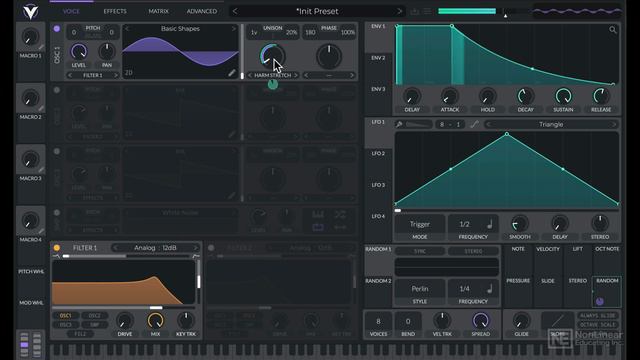
Task: Click the Filter 1 Mix knob
Action: coord(155,321)
